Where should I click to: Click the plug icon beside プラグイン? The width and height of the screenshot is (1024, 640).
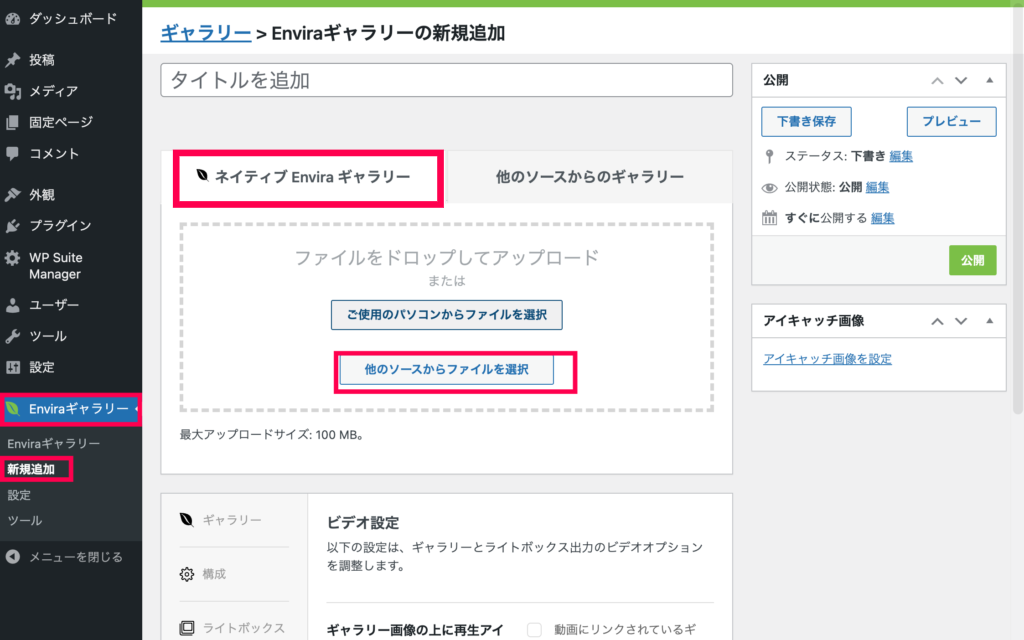(x=12, y=226)
